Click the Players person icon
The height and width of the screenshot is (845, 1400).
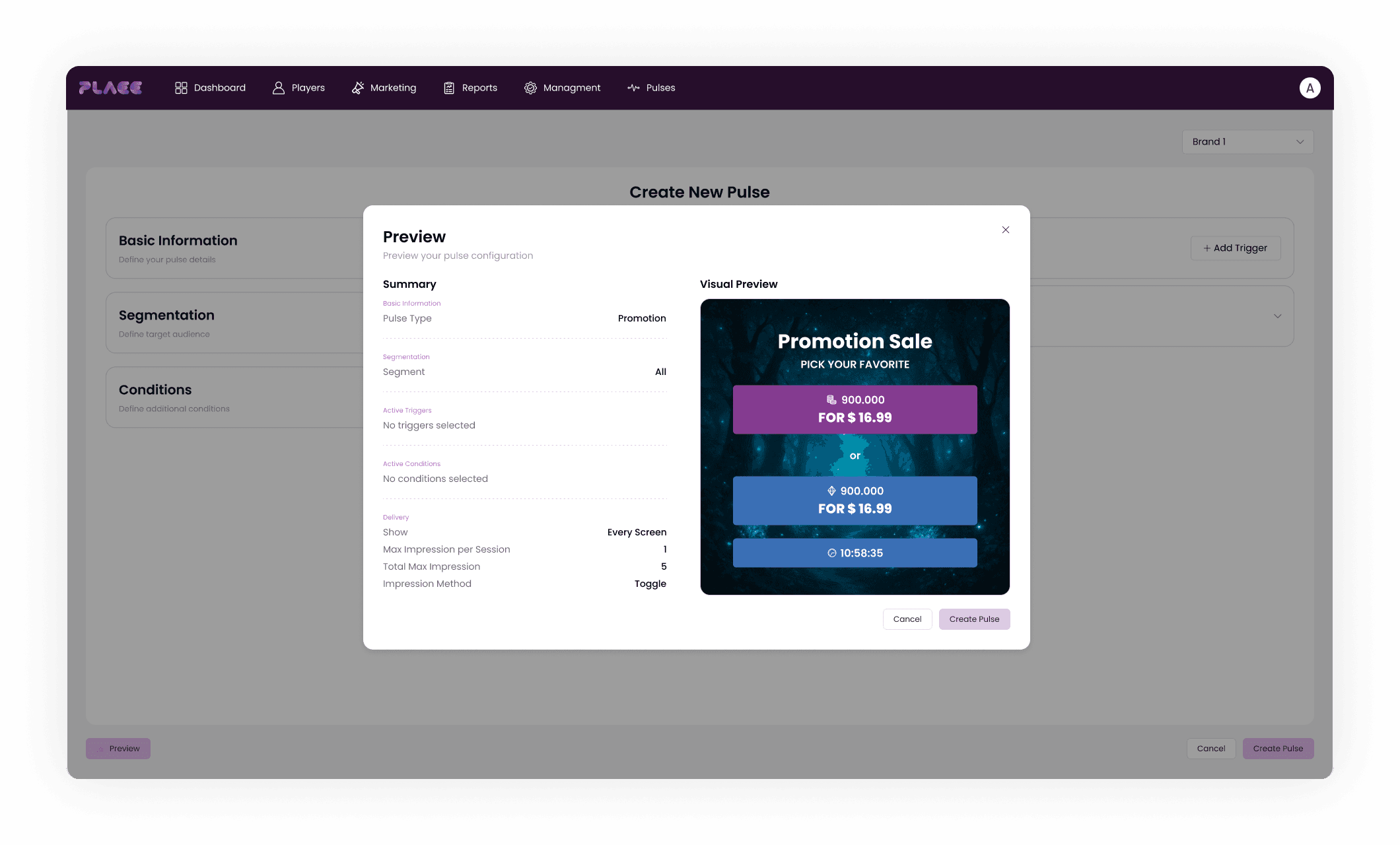pyautogui.click(x=279, y=88)
